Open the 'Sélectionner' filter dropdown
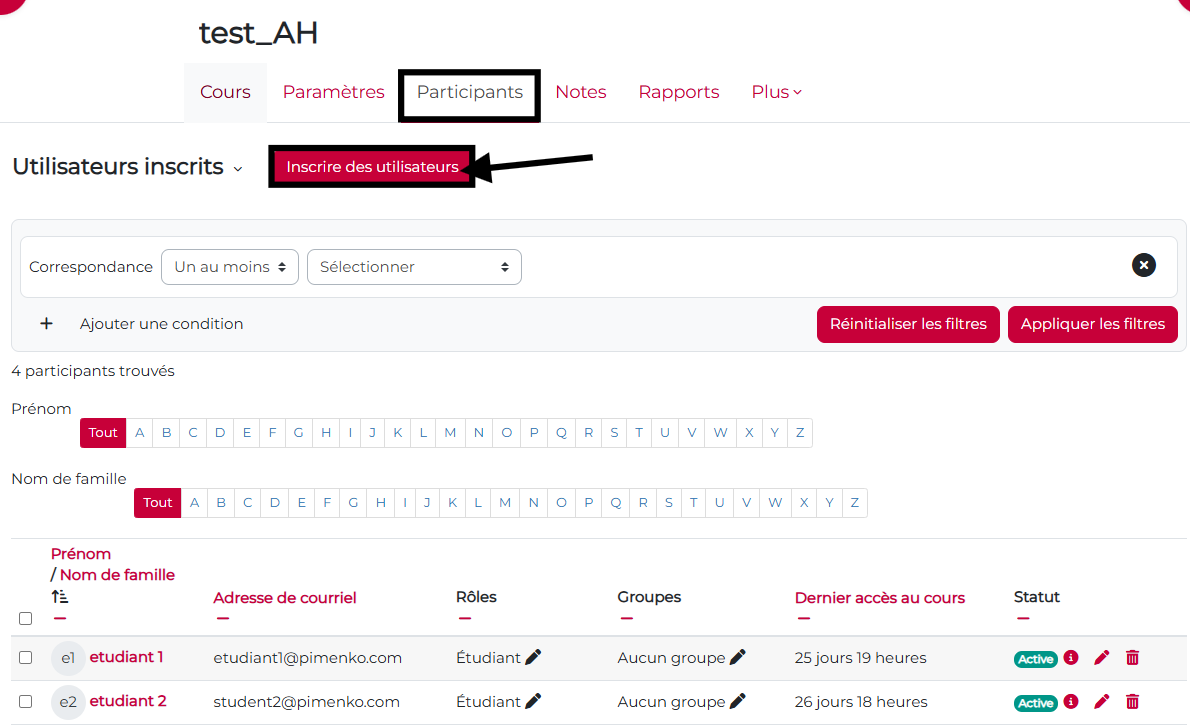Screen dimensions: 1190x725 [x=414, y=267]
